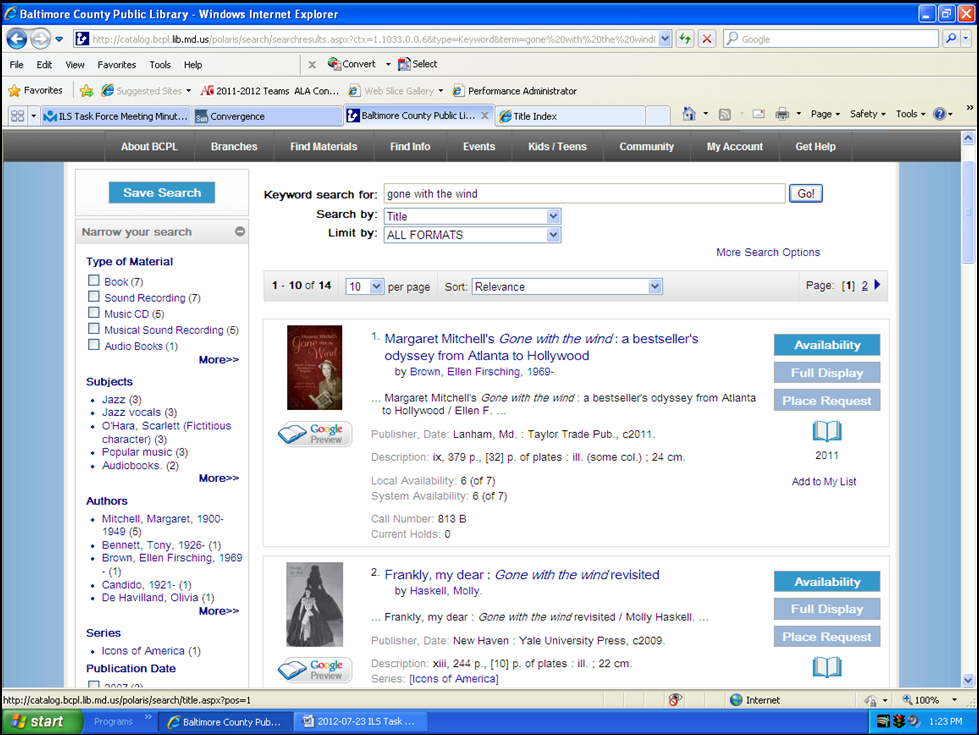Open the Find Materials navigation item

click(323, 147)
